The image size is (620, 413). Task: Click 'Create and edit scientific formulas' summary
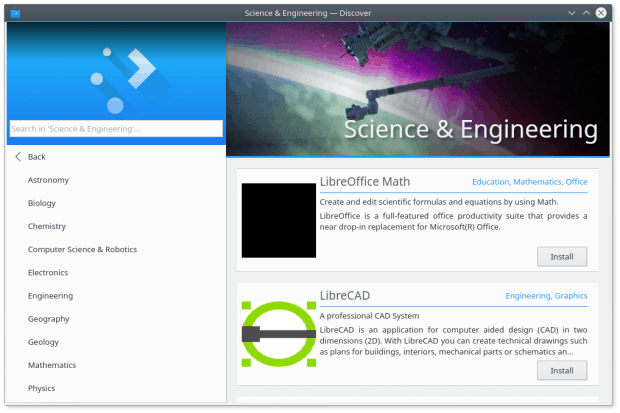[x=439, y=202]
